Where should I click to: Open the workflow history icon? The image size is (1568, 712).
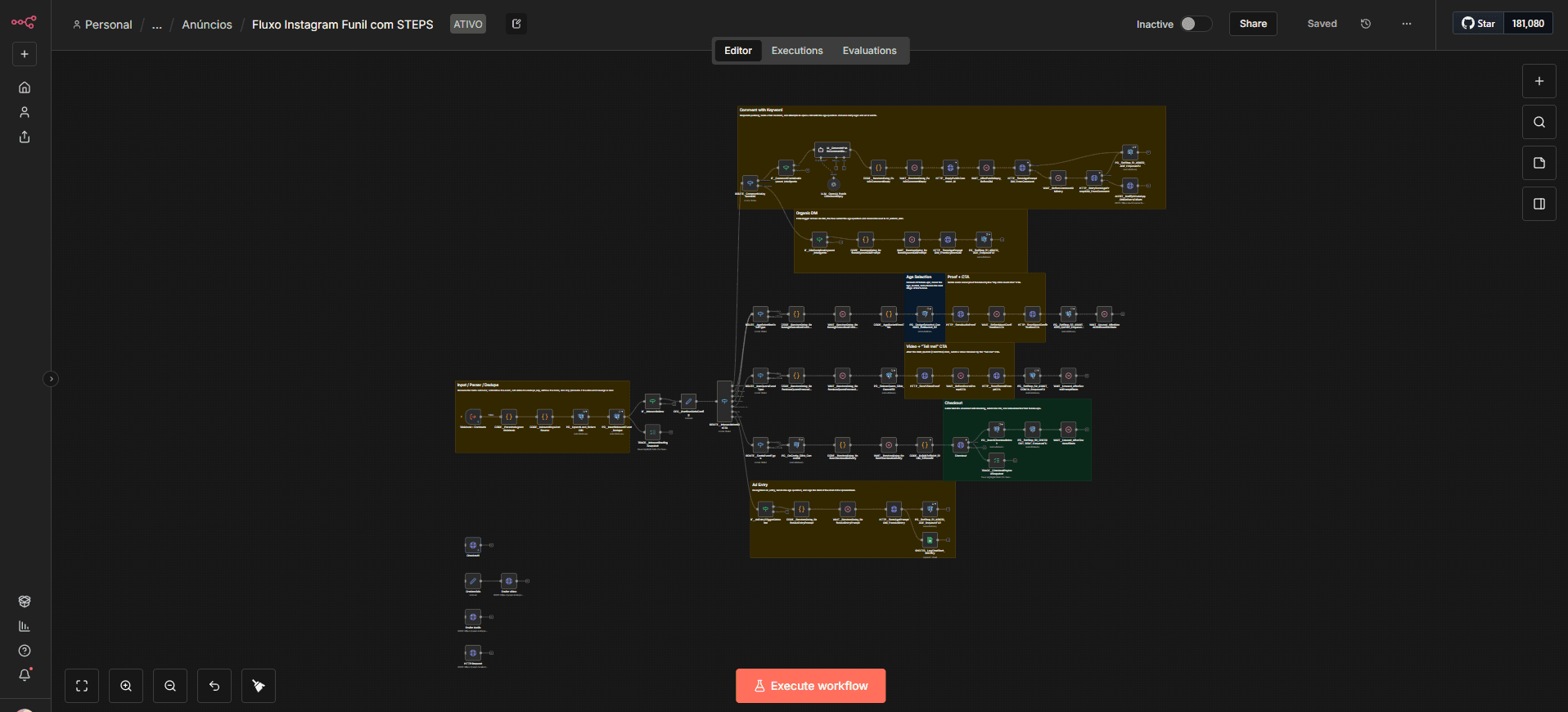coord(1366,24)
